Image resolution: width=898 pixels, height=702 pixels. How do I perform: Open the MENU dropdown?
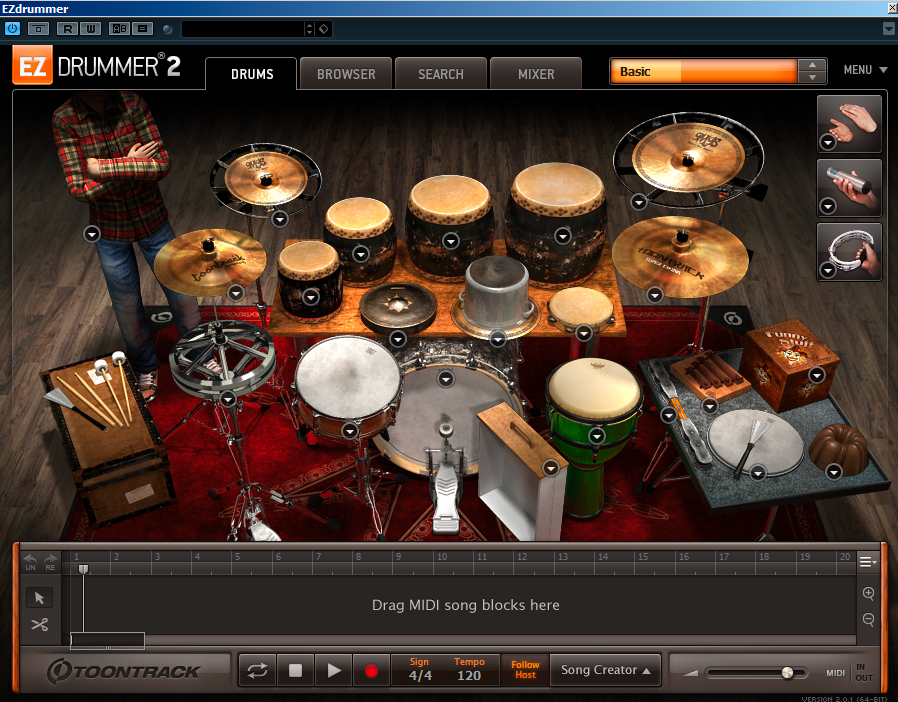865,70
